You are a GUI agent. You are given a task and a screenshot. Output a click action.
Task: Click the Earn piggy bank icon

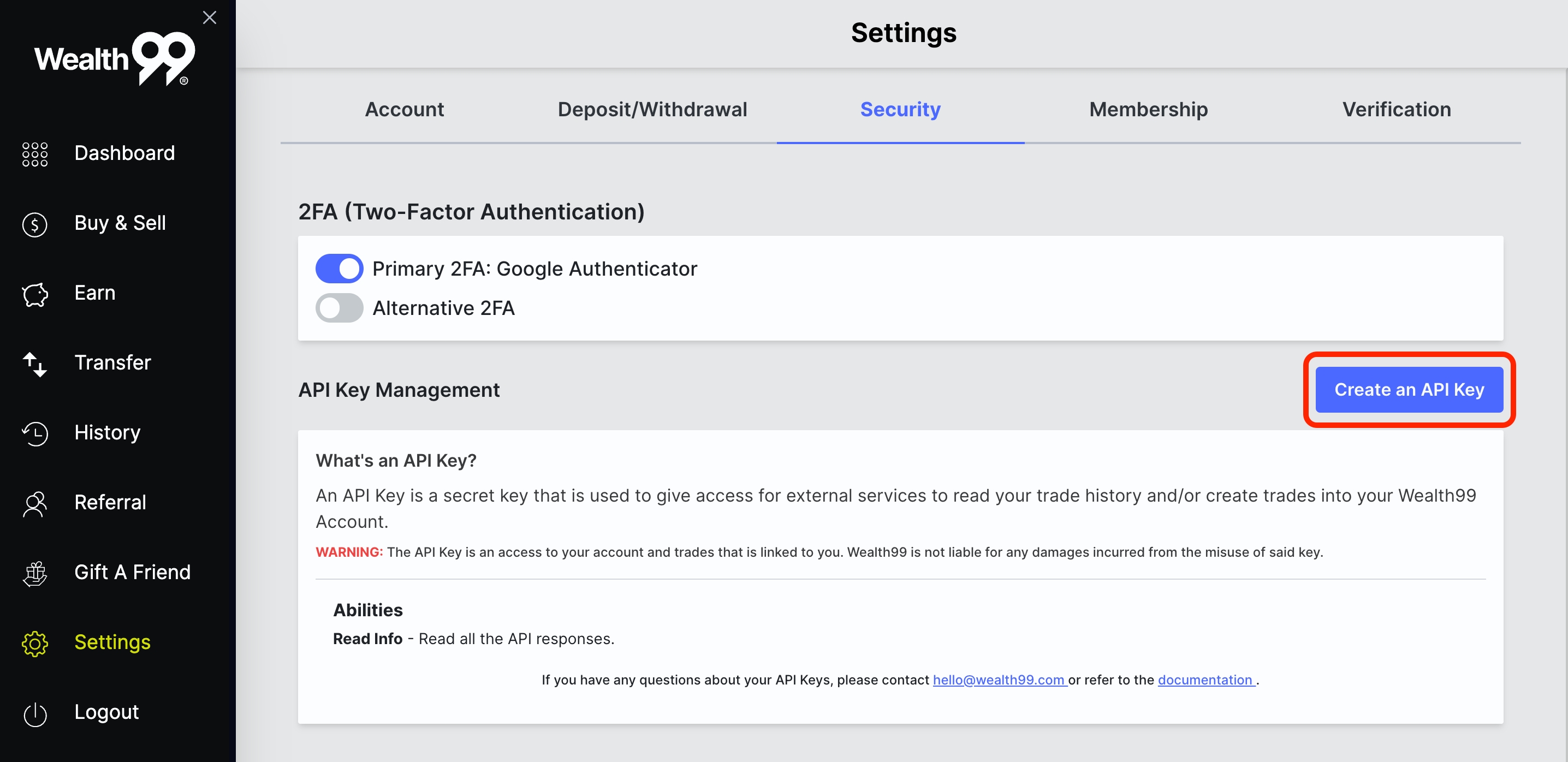coord(35,295)
